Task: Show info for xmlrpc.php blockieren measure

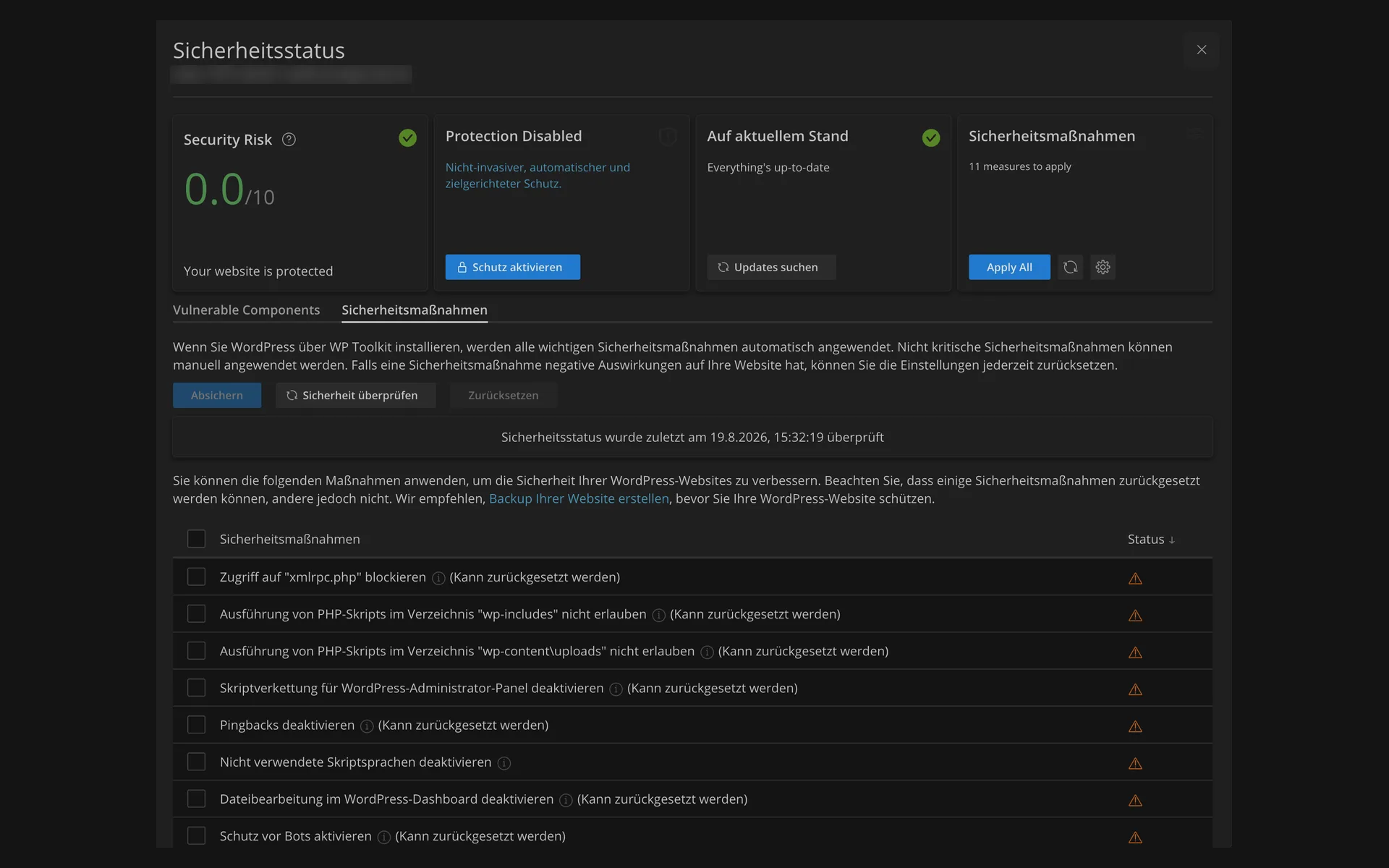Action: click(438, 578)
